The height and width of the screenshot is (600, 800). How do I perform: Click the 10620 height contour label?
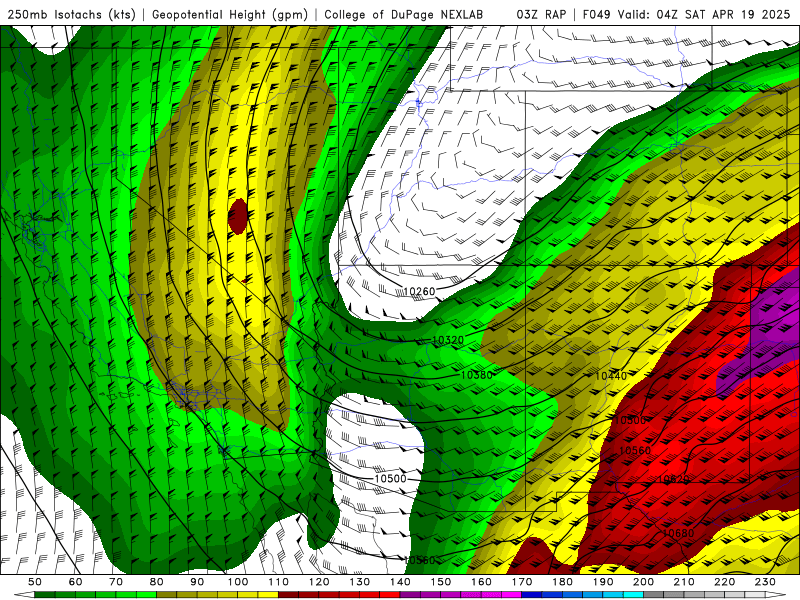(x=672, y=479)
